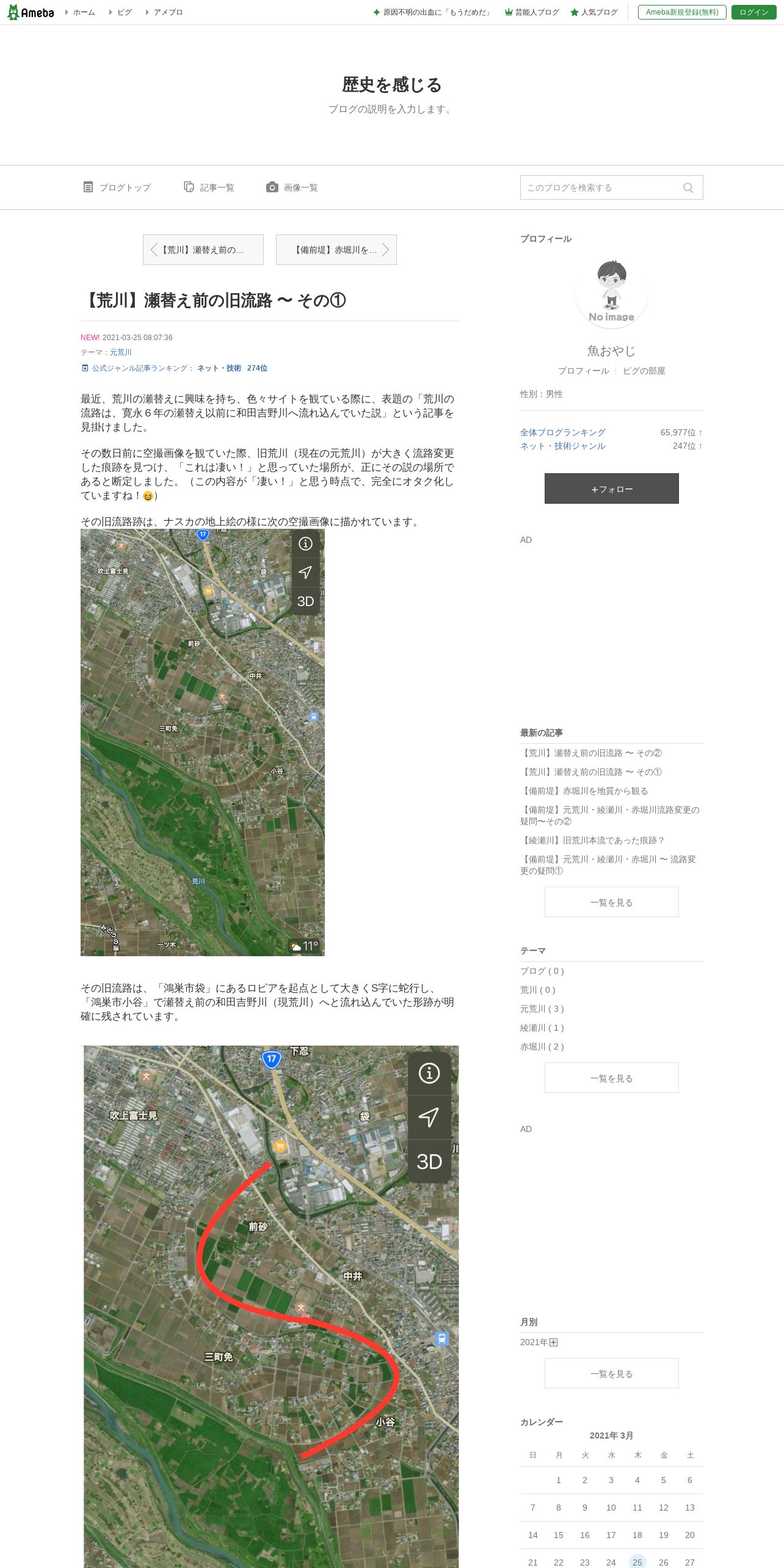Click info icon on second map image
This screenshot has height=1568, width=784.
click(429, 1073)
